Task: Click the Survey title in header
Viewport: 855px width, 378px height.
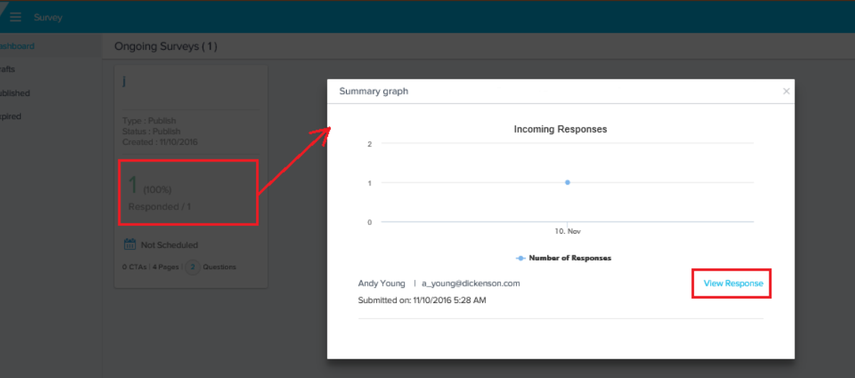Action: pyautogui.click(x=48, y=17)
